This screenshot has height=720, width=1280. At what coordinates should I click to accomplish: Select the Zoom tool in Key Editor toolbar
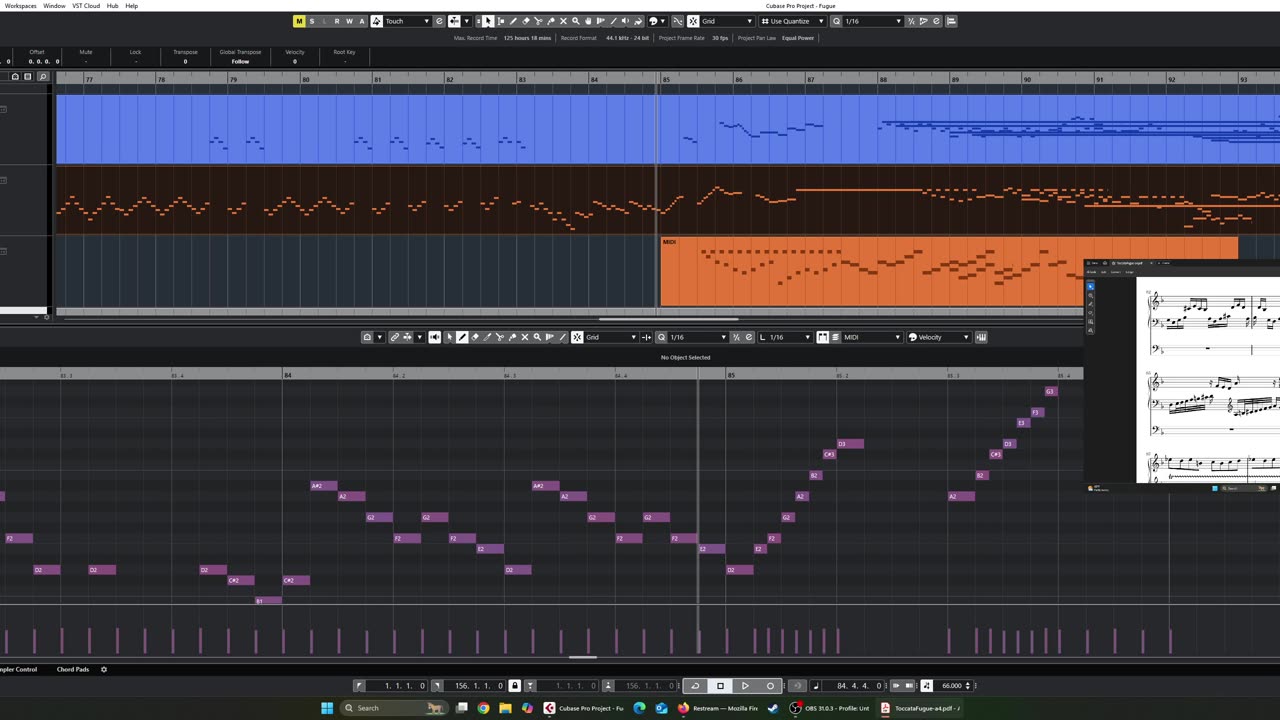tap(537, 337)
